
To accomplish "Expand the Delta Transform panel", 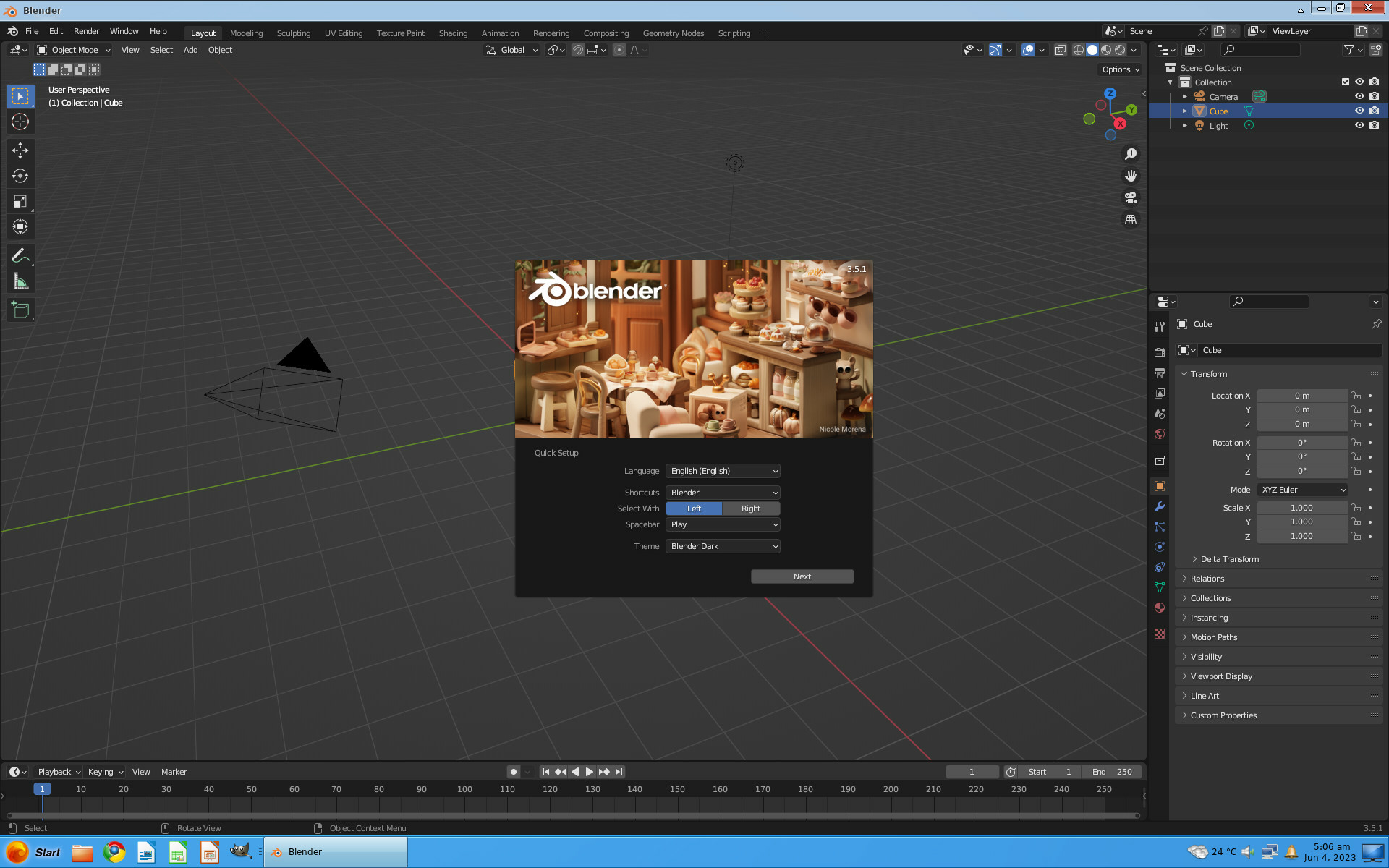I will (x=1229, y=559).
